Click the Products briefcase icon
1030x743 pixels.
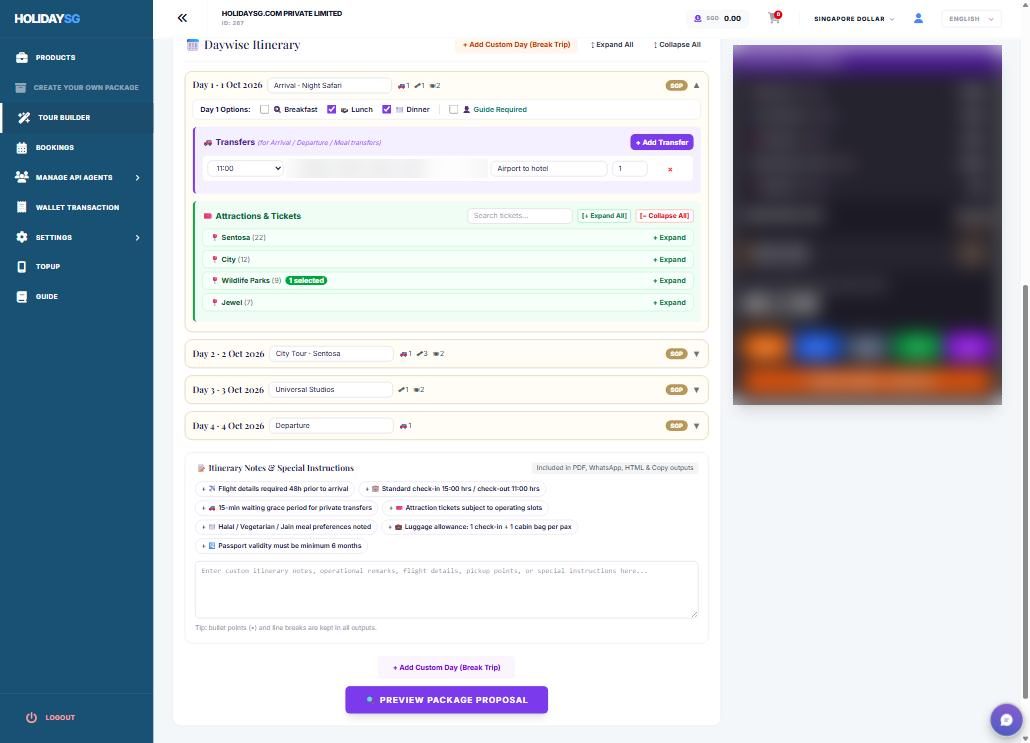tap(22, 57)
